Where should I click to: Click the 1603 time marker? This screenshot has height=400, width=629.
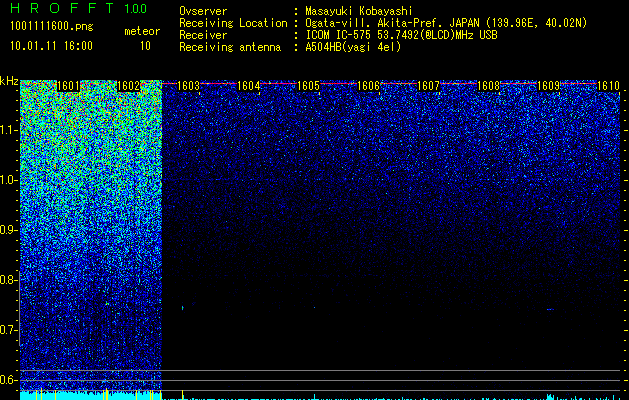point(189,86)
